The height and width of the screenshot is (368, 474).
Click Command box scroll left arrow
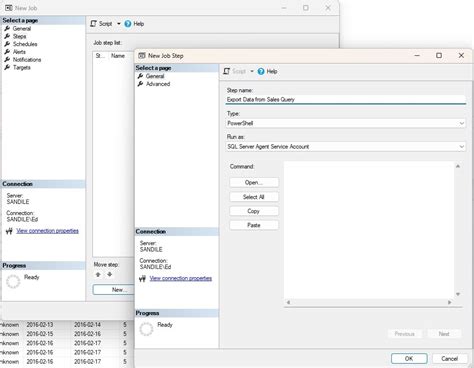288,302
